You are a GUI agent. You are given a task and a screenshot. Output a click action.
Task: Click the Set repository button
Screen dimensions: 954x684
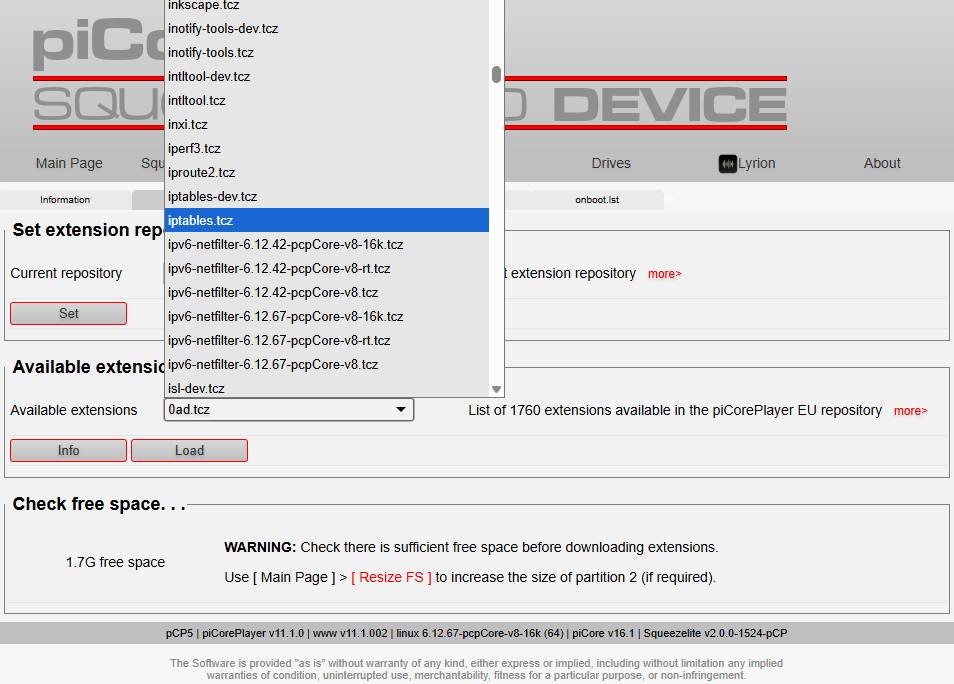69,313
